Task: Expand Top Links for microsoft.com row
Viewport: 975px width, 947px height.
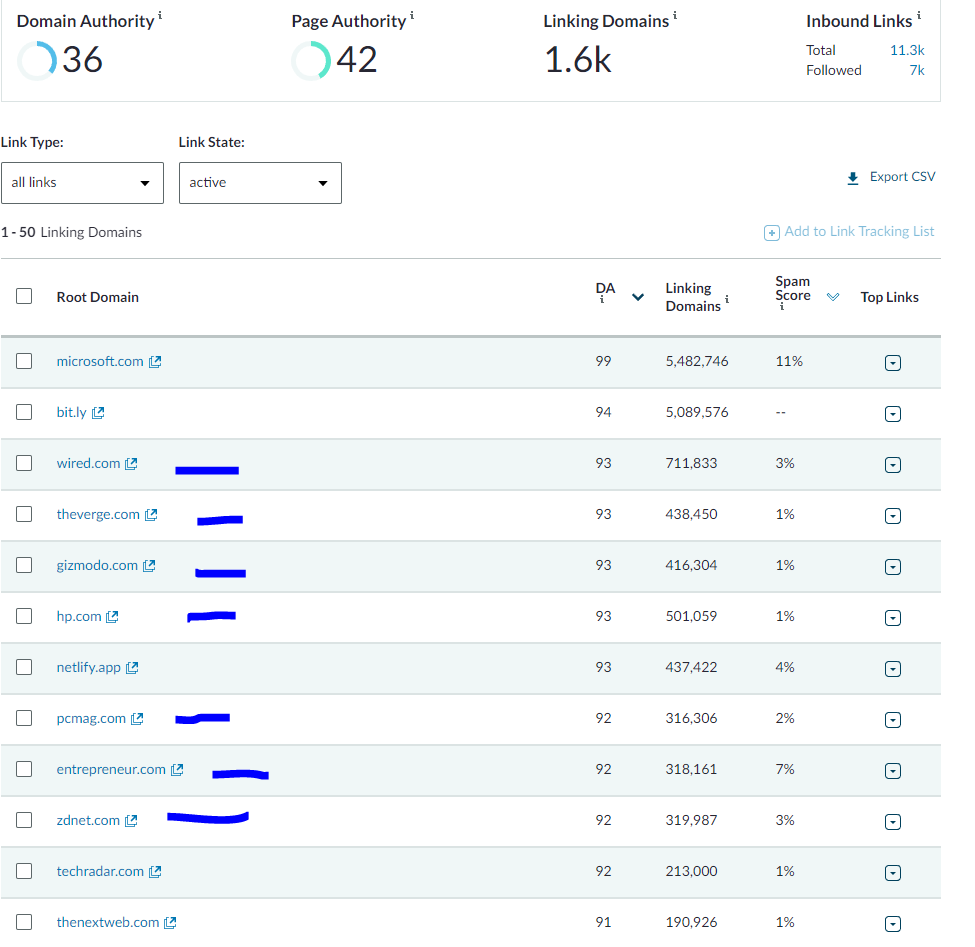Action: click(x=893, y=363)
